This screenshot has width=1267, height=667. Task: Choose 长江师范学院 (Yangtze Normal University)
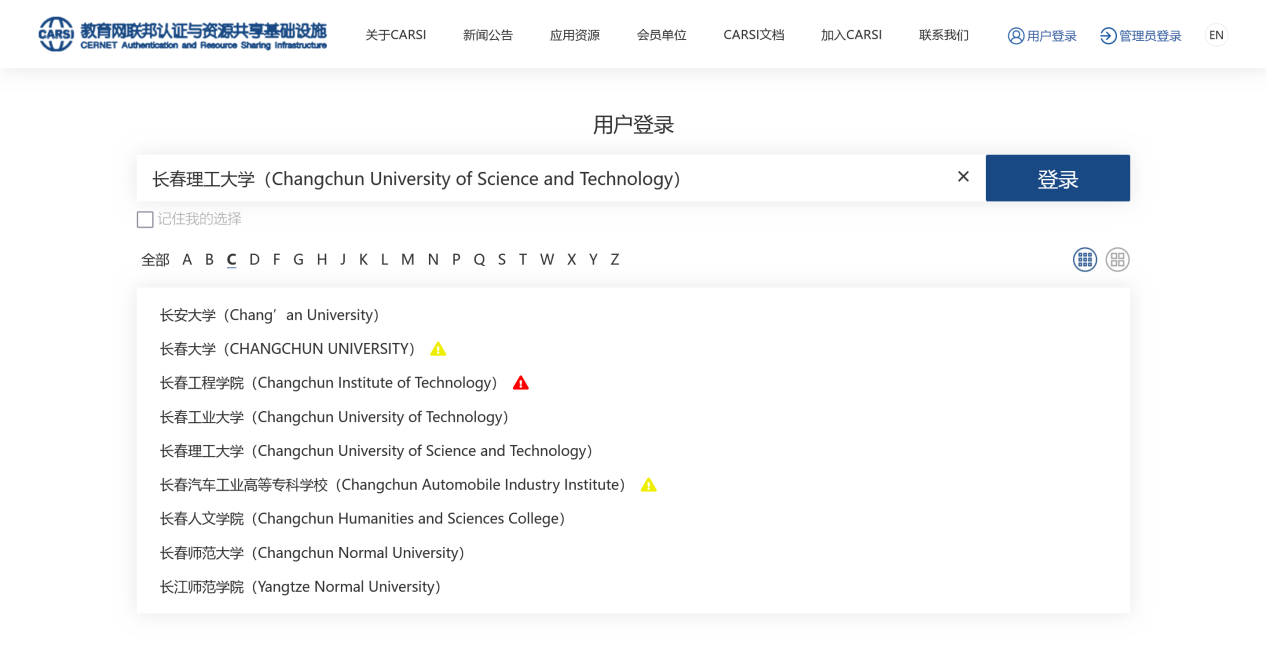[301, 587]
